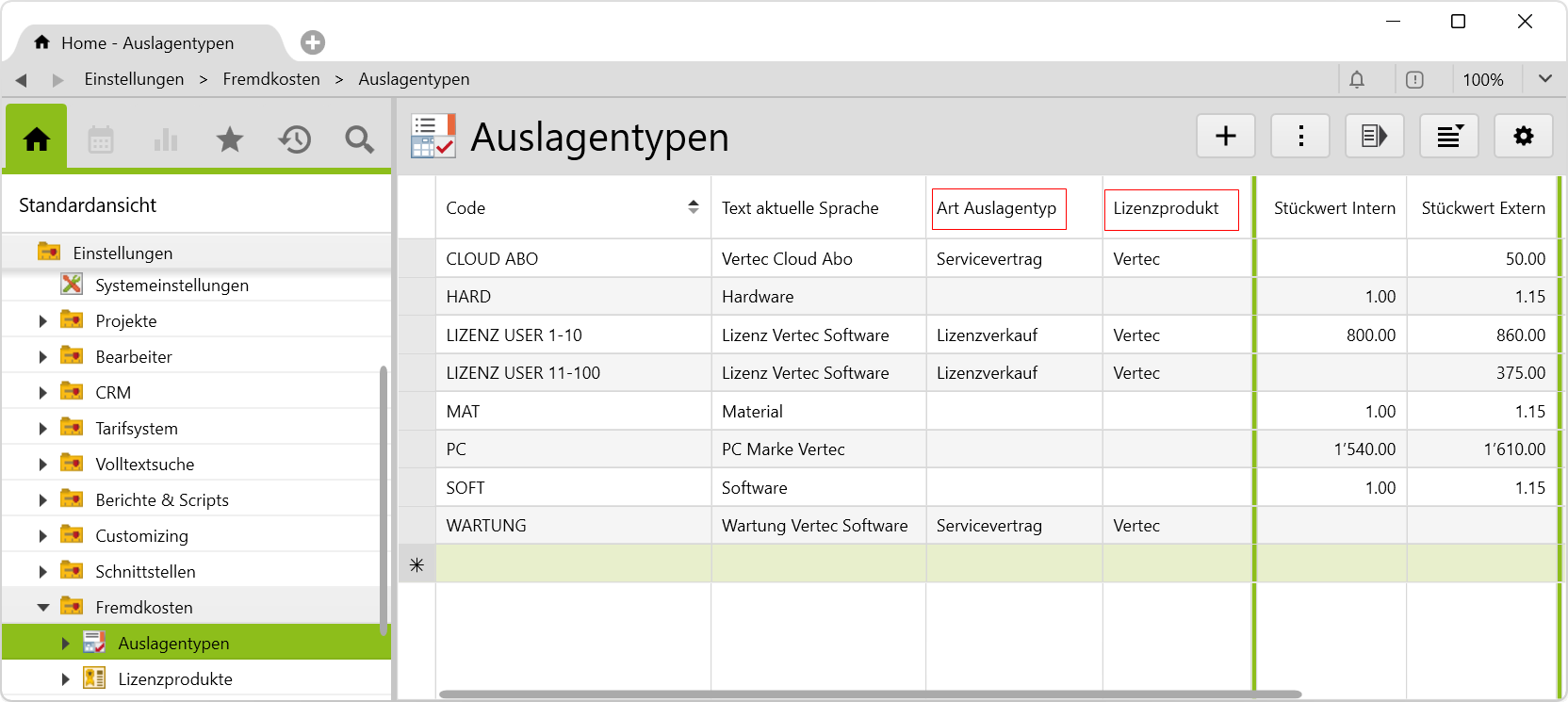This screenshot has height=702, width=1568.
Task: Click the empty Code cell in new row
Action: pyautogui.click(x=573, y=563)
